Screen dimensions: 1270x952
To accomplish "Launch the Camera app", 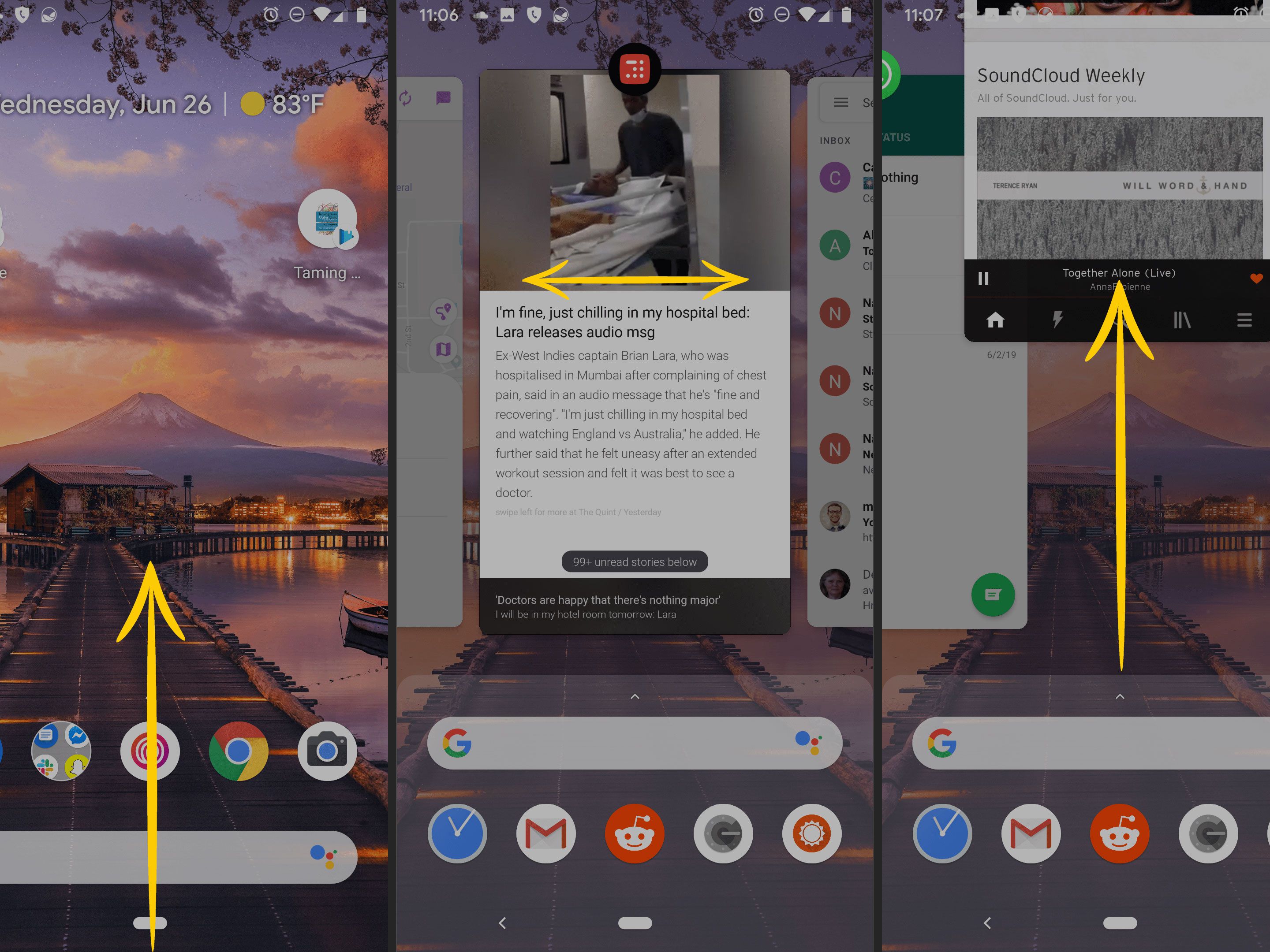I will point(327,751).
